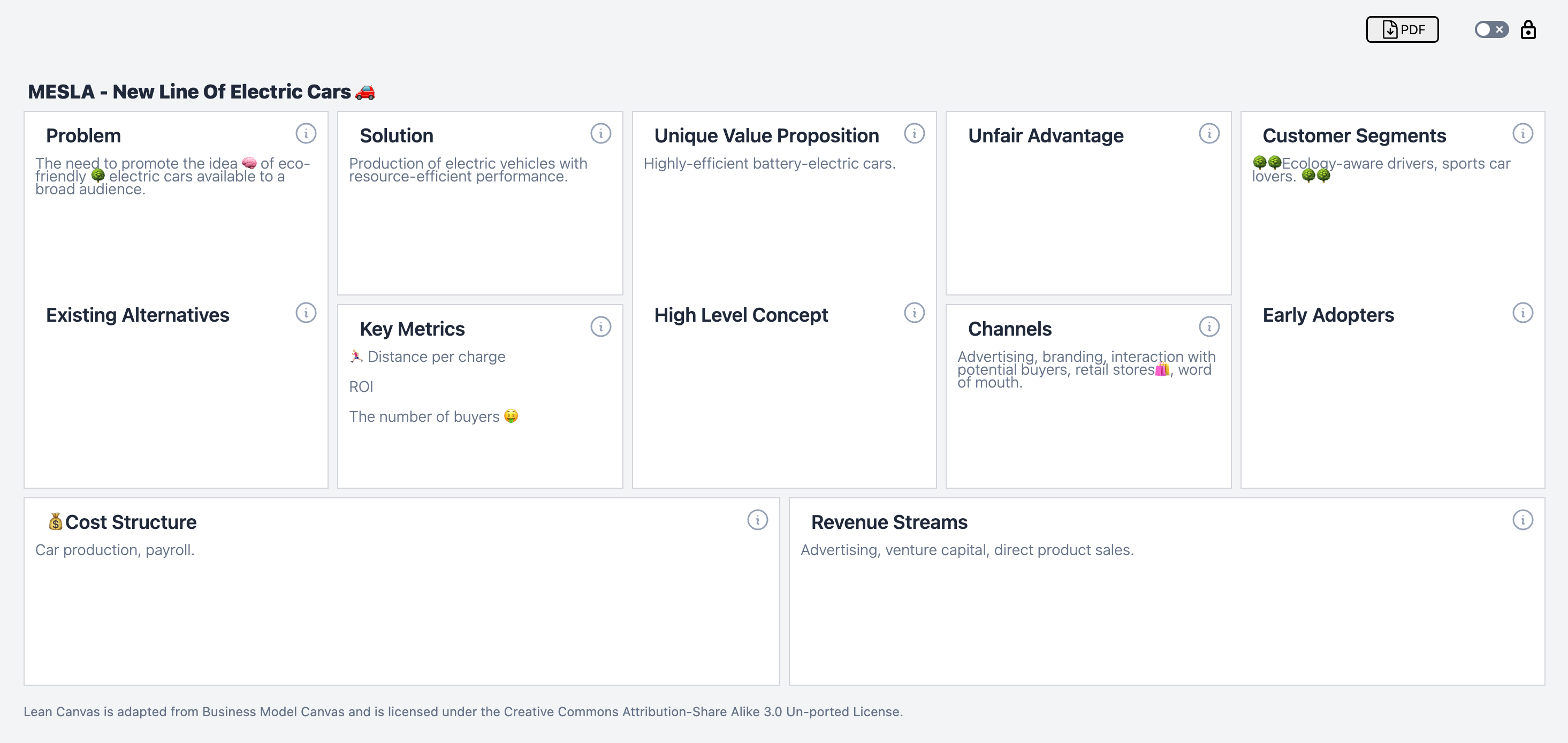Image resolution: width=1568 pixels, height=743 pixels.
Task: Click the Channels info icon
Action: [x=1208, y=327]
